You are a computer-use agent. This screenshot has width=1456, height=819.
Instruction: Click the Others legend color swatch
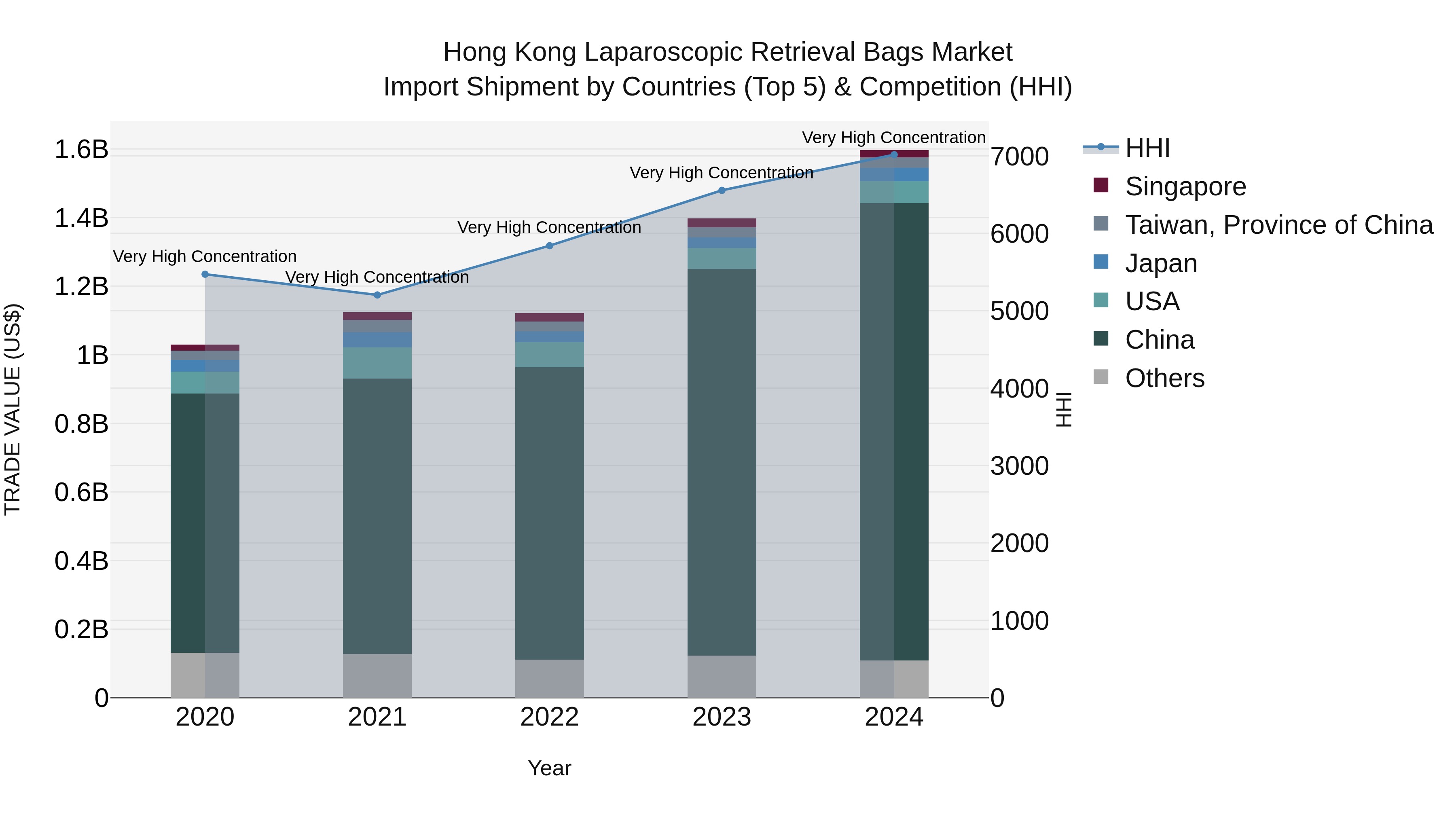(x=1101, y=377)
